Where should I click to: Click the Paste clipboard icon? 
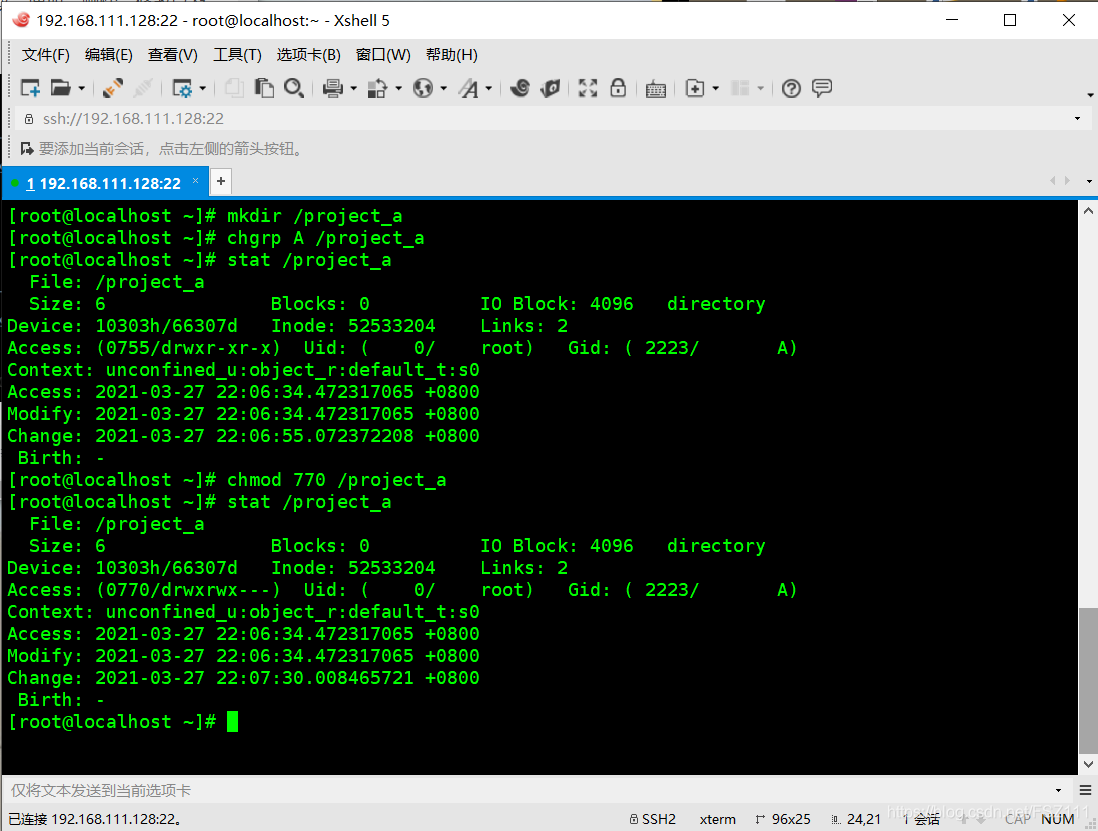[264, 88]
